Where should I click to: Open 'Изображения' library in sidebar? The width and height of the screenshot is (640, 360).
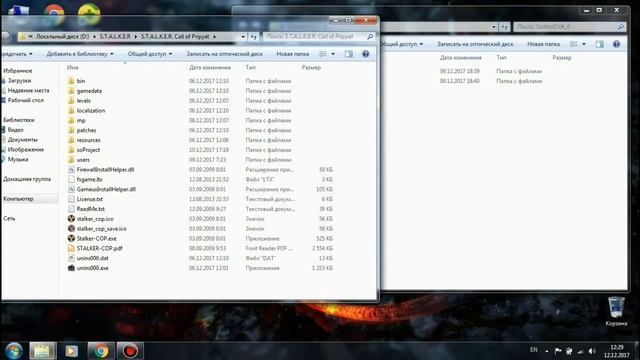tap(25, 149)
